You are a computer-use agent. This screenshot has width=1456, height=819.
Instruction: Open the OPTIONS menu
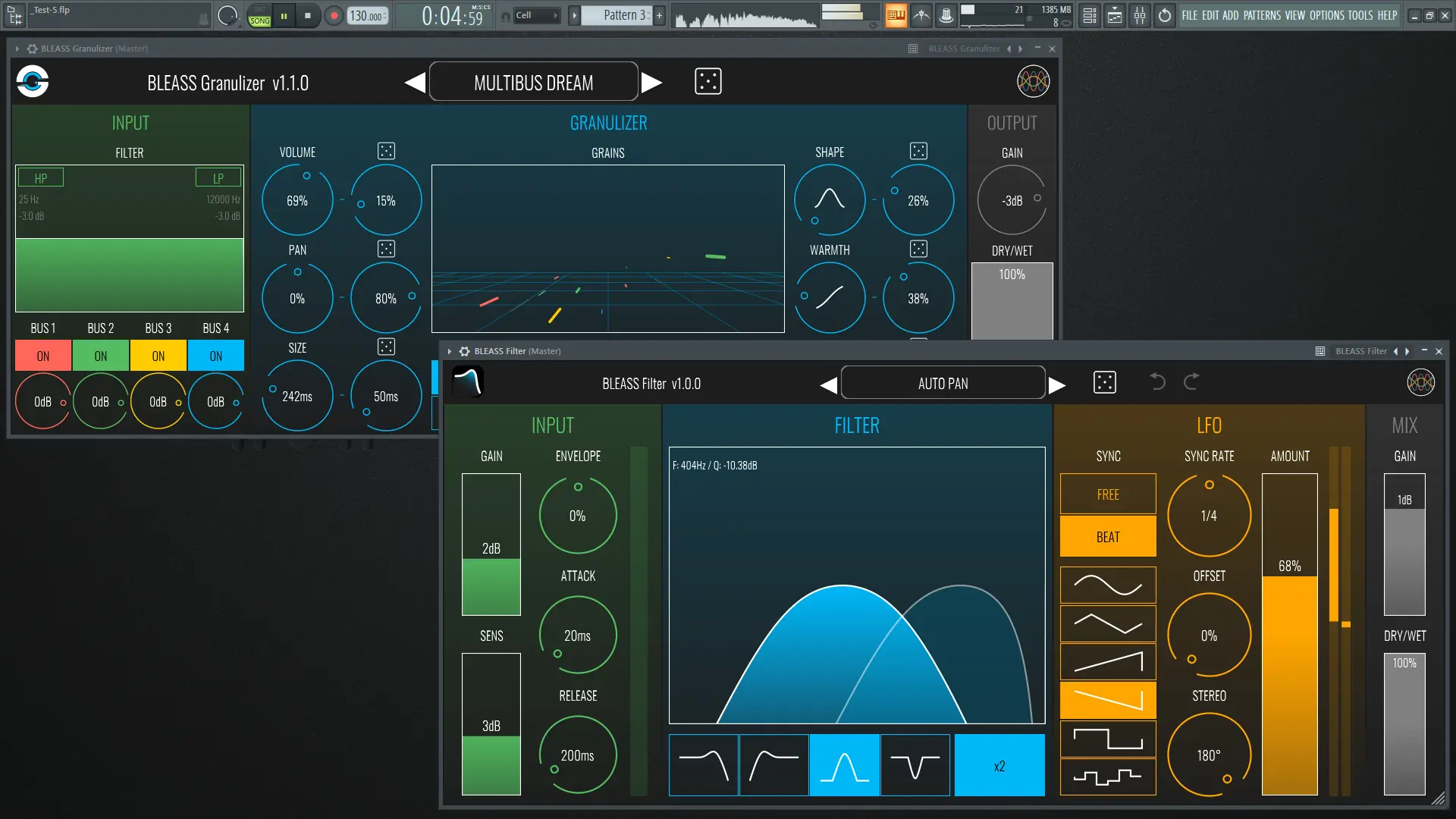click(x=1327, y=14)
